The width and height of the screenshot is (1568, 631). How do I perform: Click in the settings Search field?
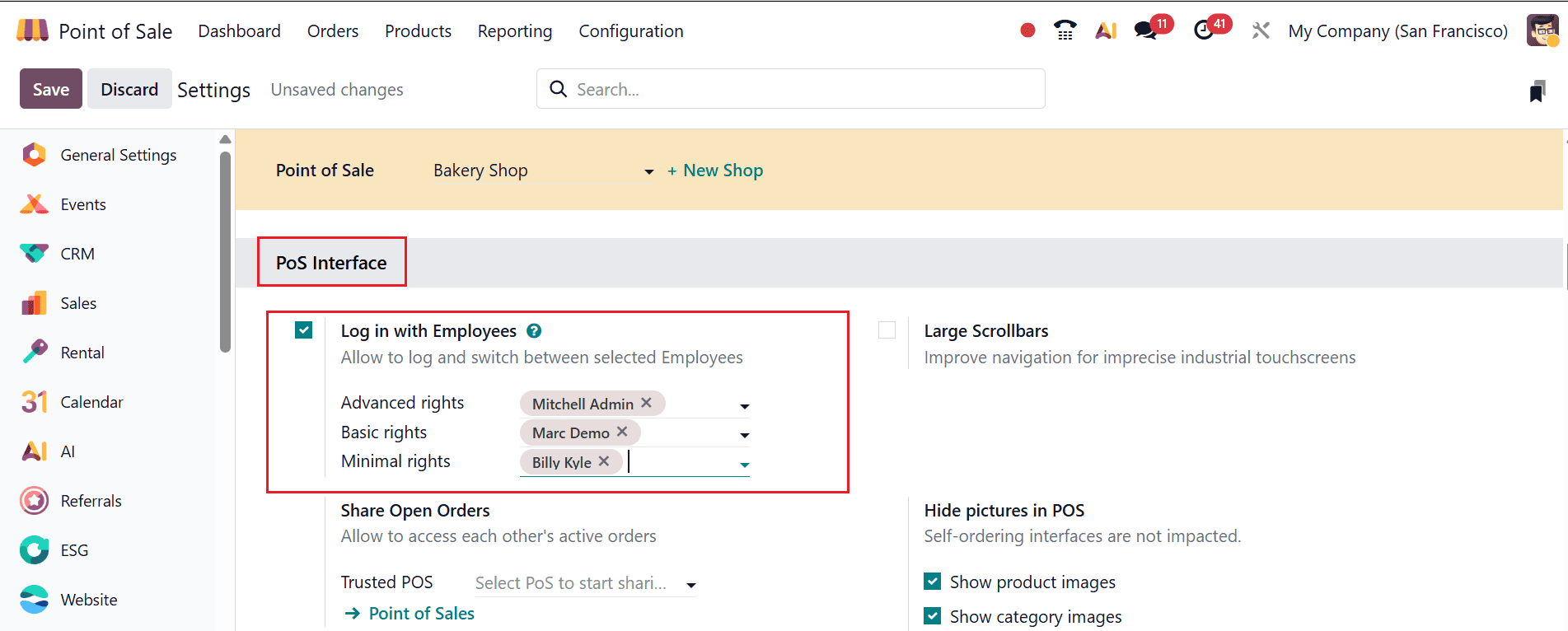pos(791,89)
